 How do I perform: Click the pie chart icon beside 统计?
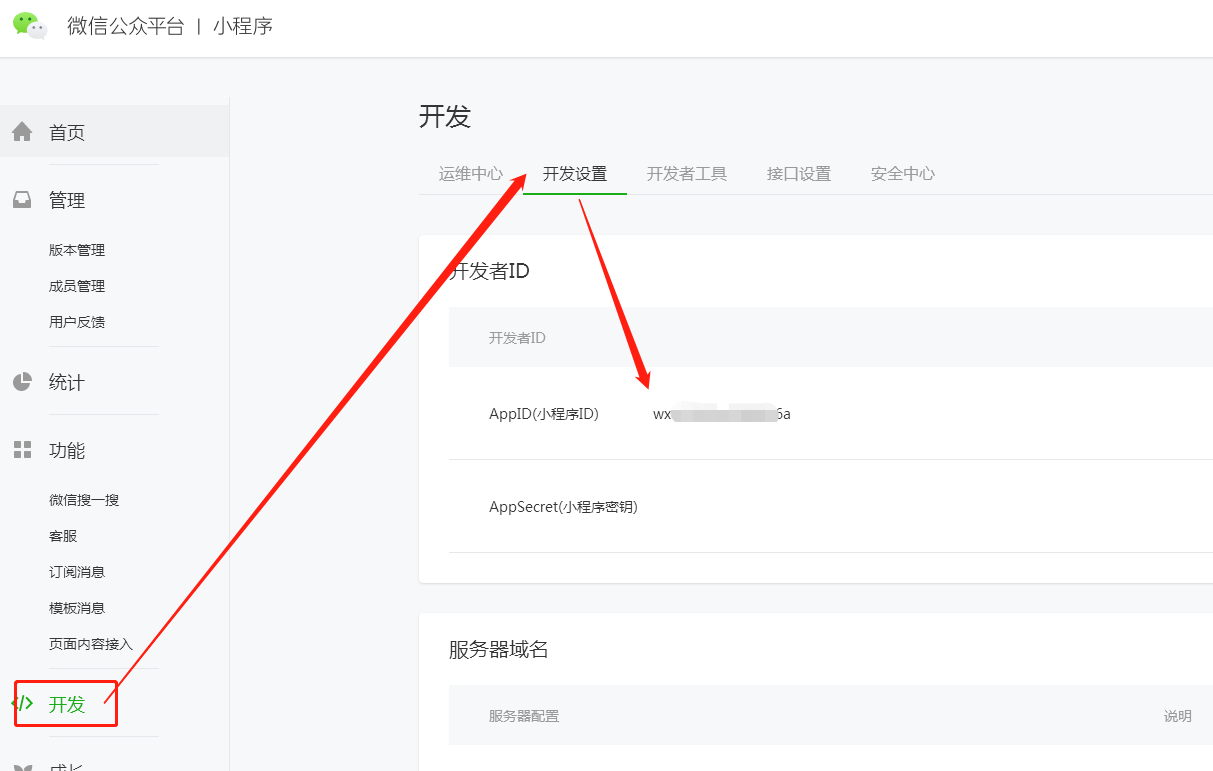[x=22, y=382]
